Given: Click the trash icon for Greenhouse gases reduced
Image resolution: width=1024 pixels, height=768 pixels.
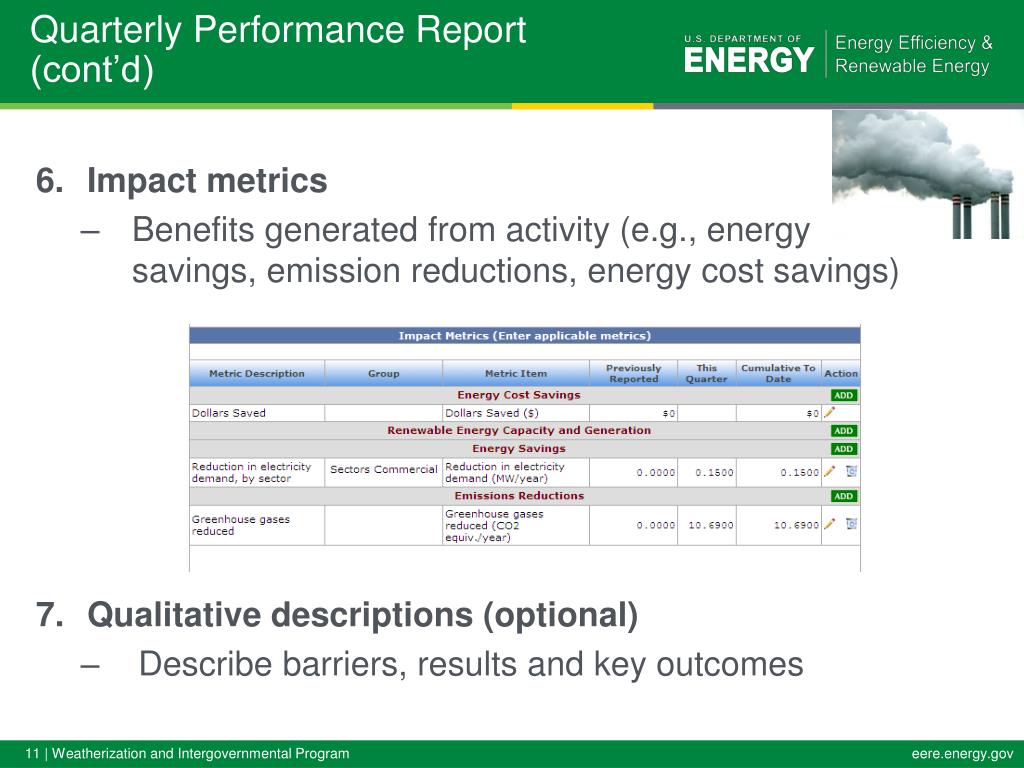Looking at the screenshot, I should 851,524.
